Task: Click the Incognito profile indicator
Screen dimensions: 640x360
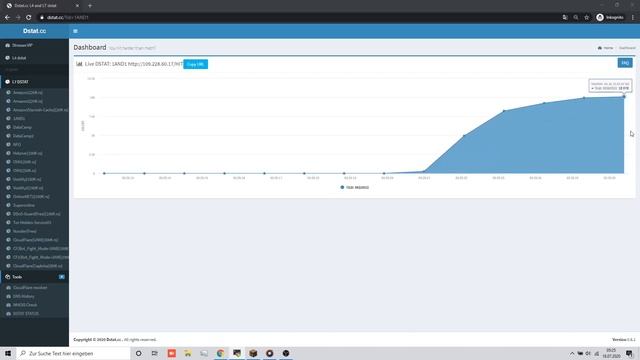Action: tap(610, 18)
